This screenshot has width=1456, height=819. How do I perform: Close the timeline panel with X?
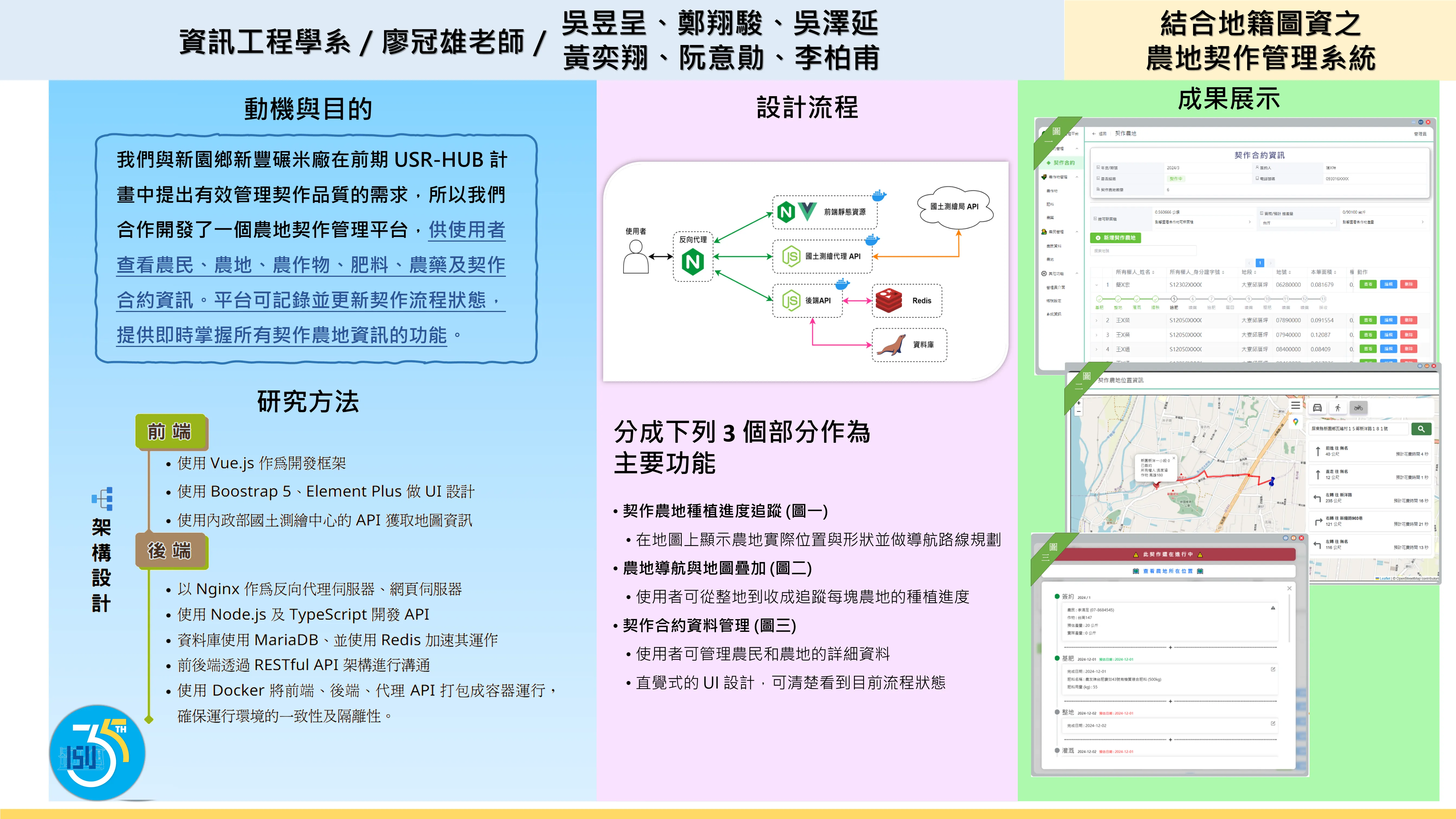(x=1289, y=589)
